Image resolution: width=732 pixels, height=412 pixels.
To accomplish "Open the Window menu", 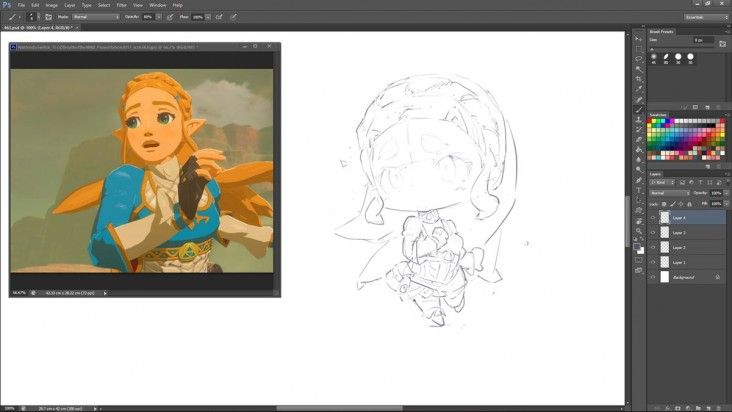I will pos(158,5).
